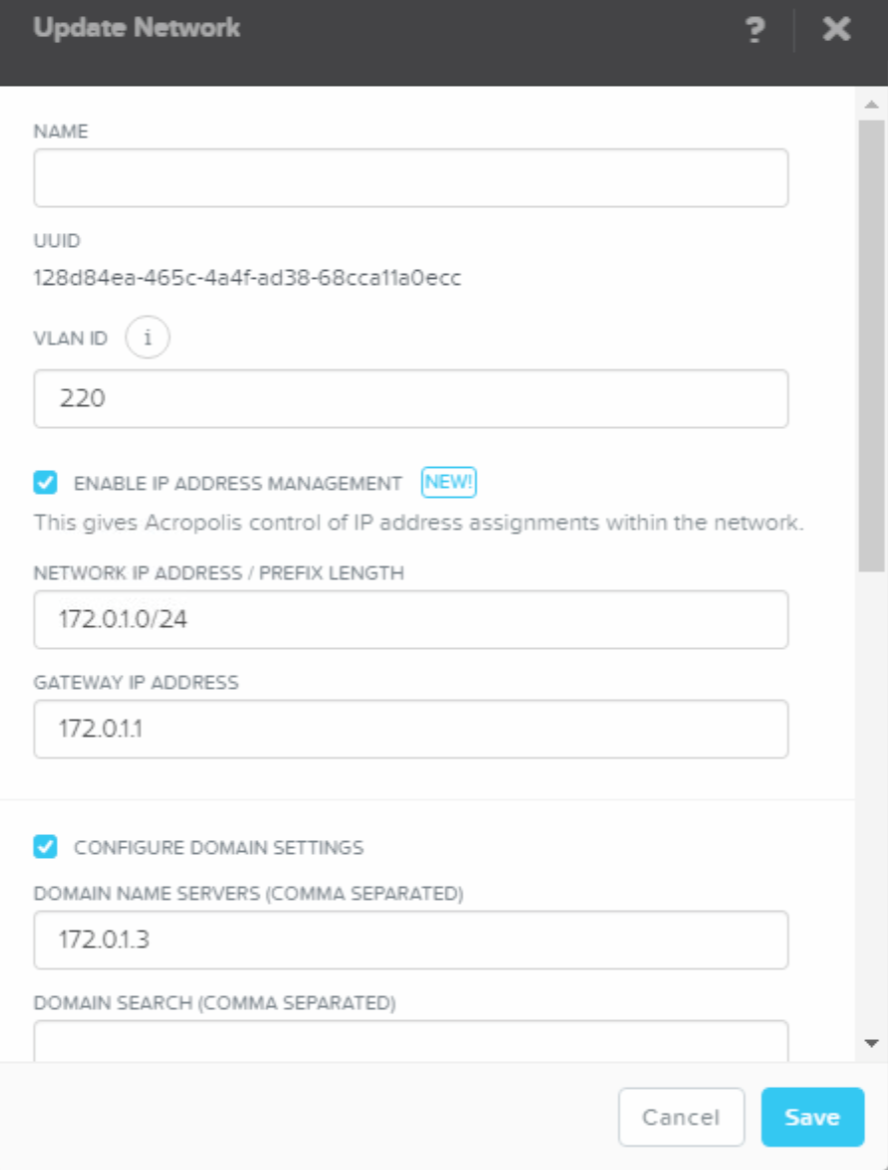Click the UUID value text
Image resolution: width=888 pixels, height=1170 pixels.
[247, 278]
